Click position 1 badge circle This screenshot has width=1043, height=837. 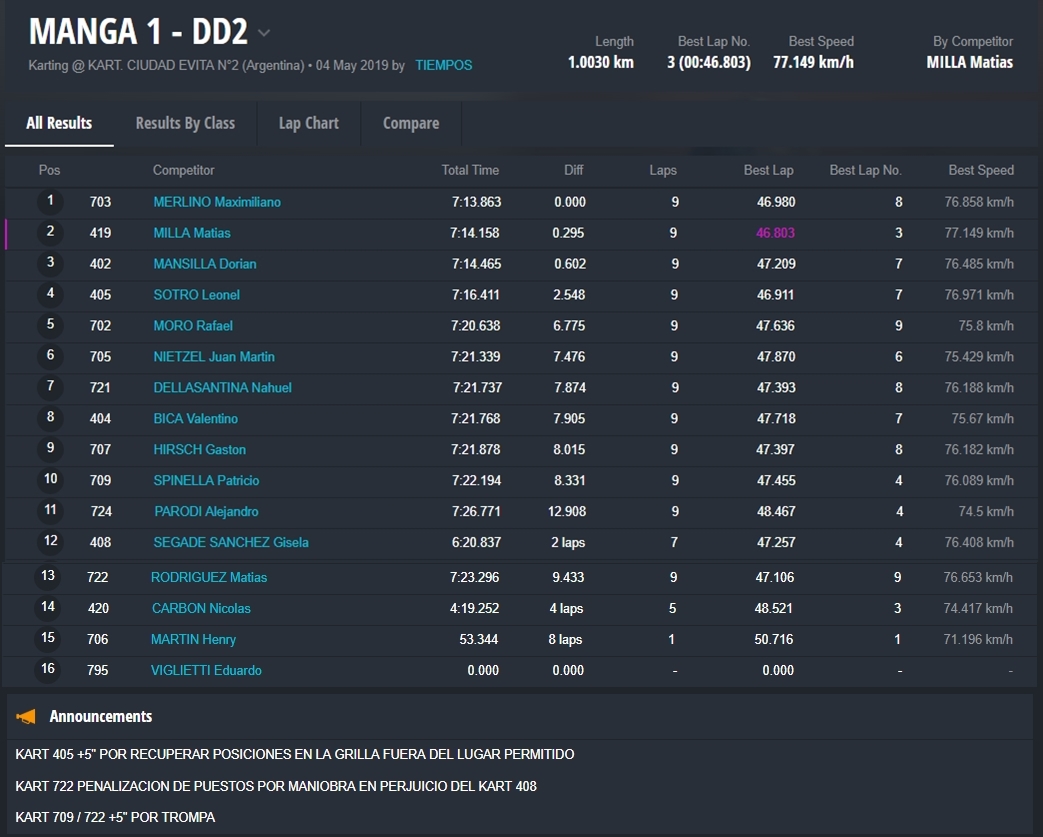(50, 202)
